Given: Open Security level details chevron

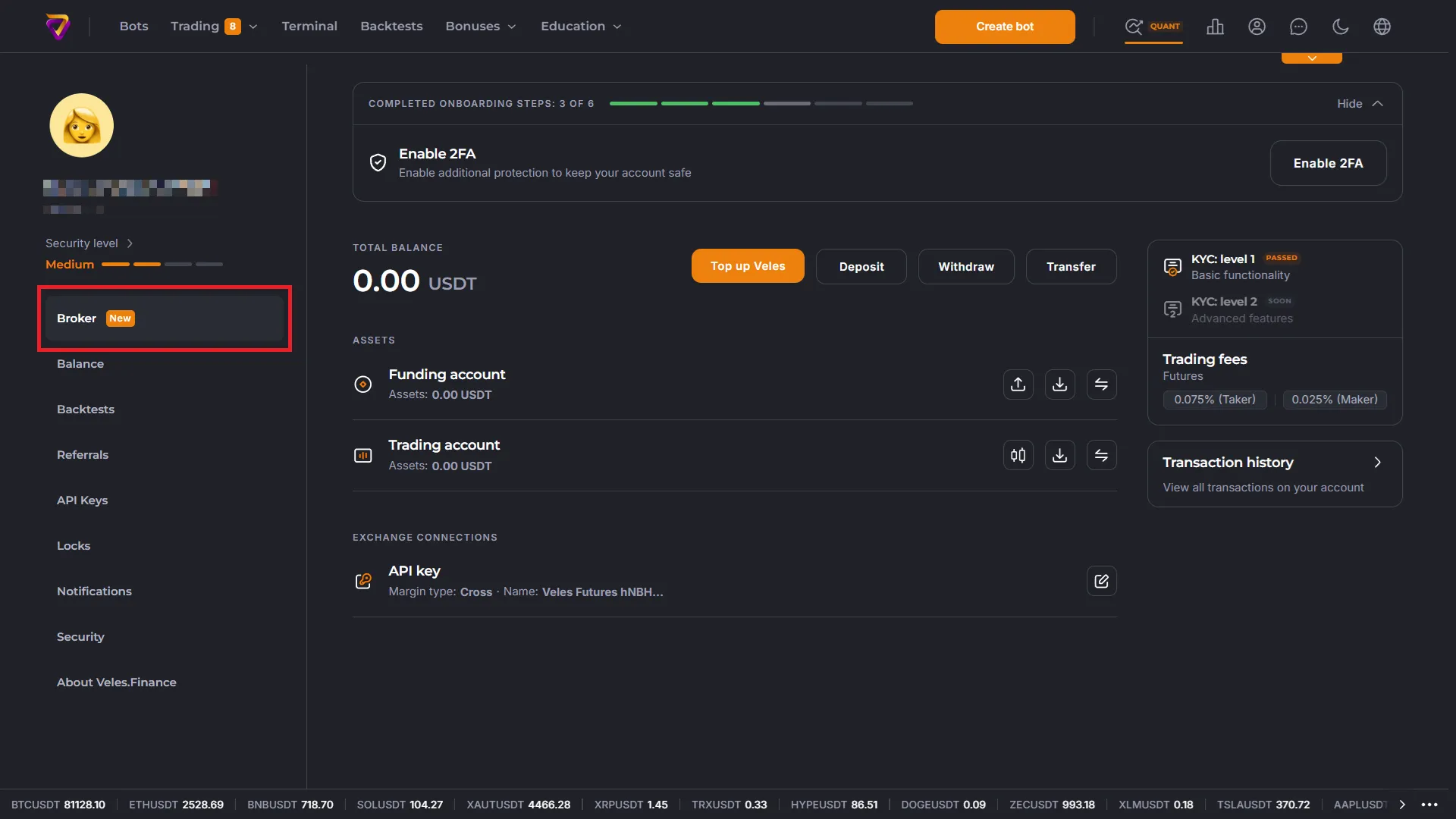Looking at the screenshot, I should 130,243.
